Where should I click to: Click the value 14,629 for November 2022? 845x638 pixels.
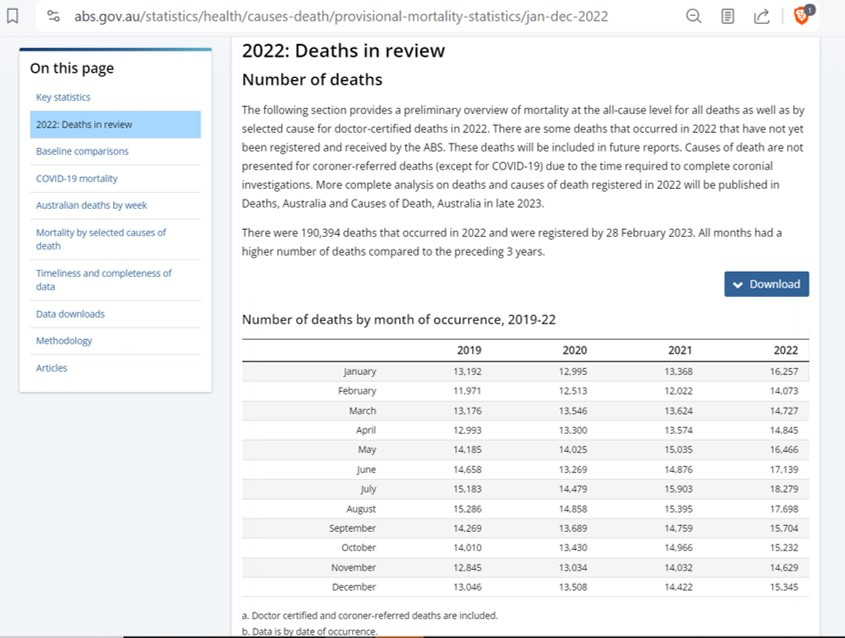pyautogui.click(x=784, y=567)
